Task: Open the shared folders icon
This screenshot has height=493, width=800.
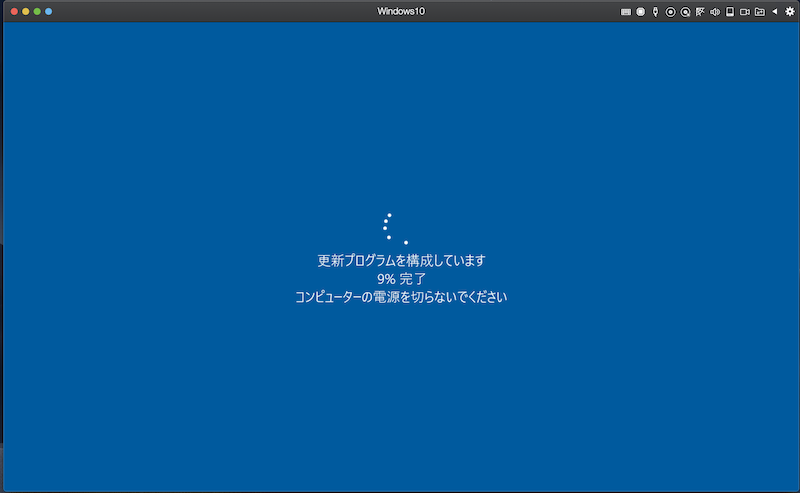Action: [760, 11]
